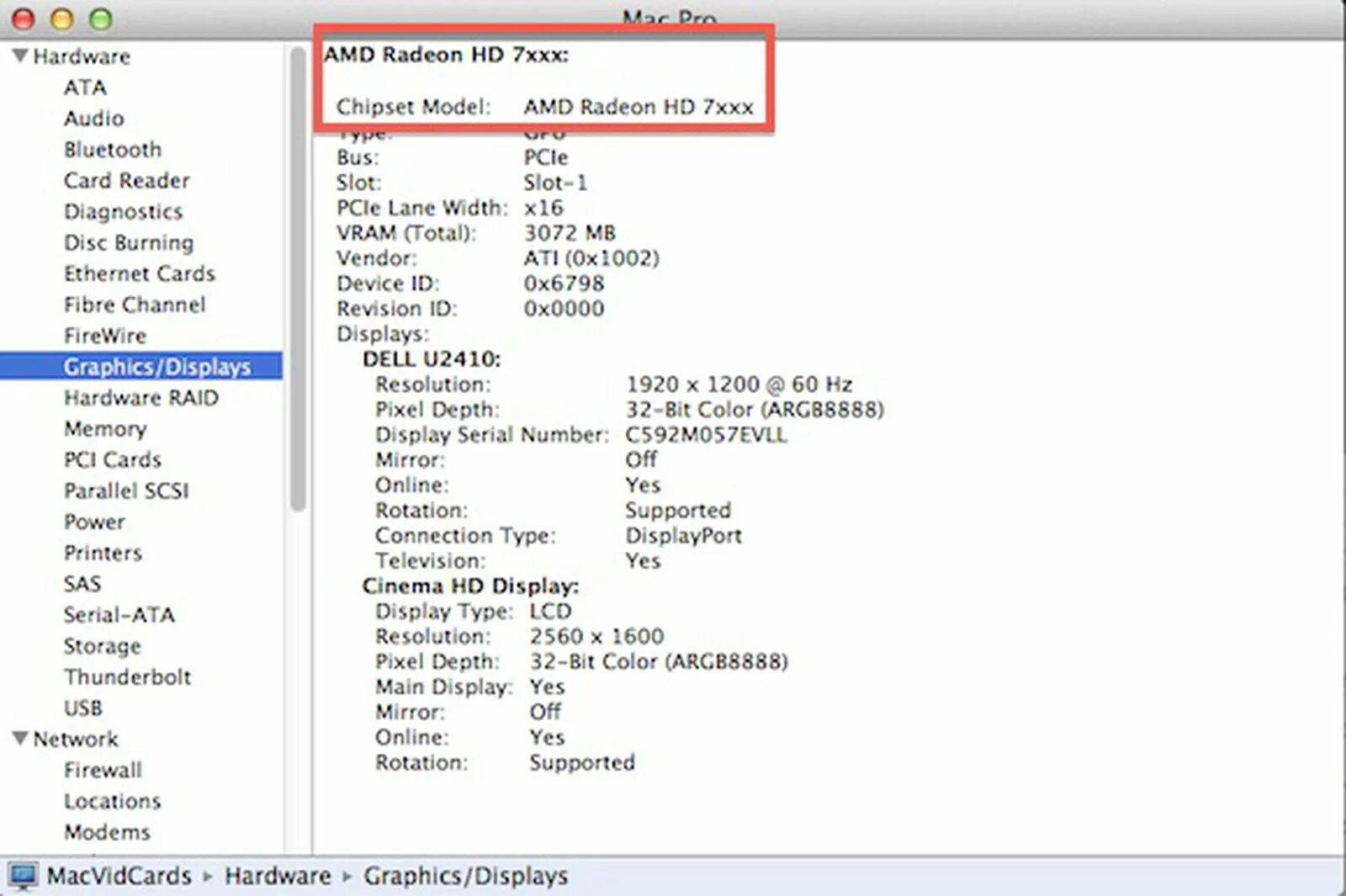1346x896 pixels.
Task: Click the computer icon in path bar
Action: 23,877
